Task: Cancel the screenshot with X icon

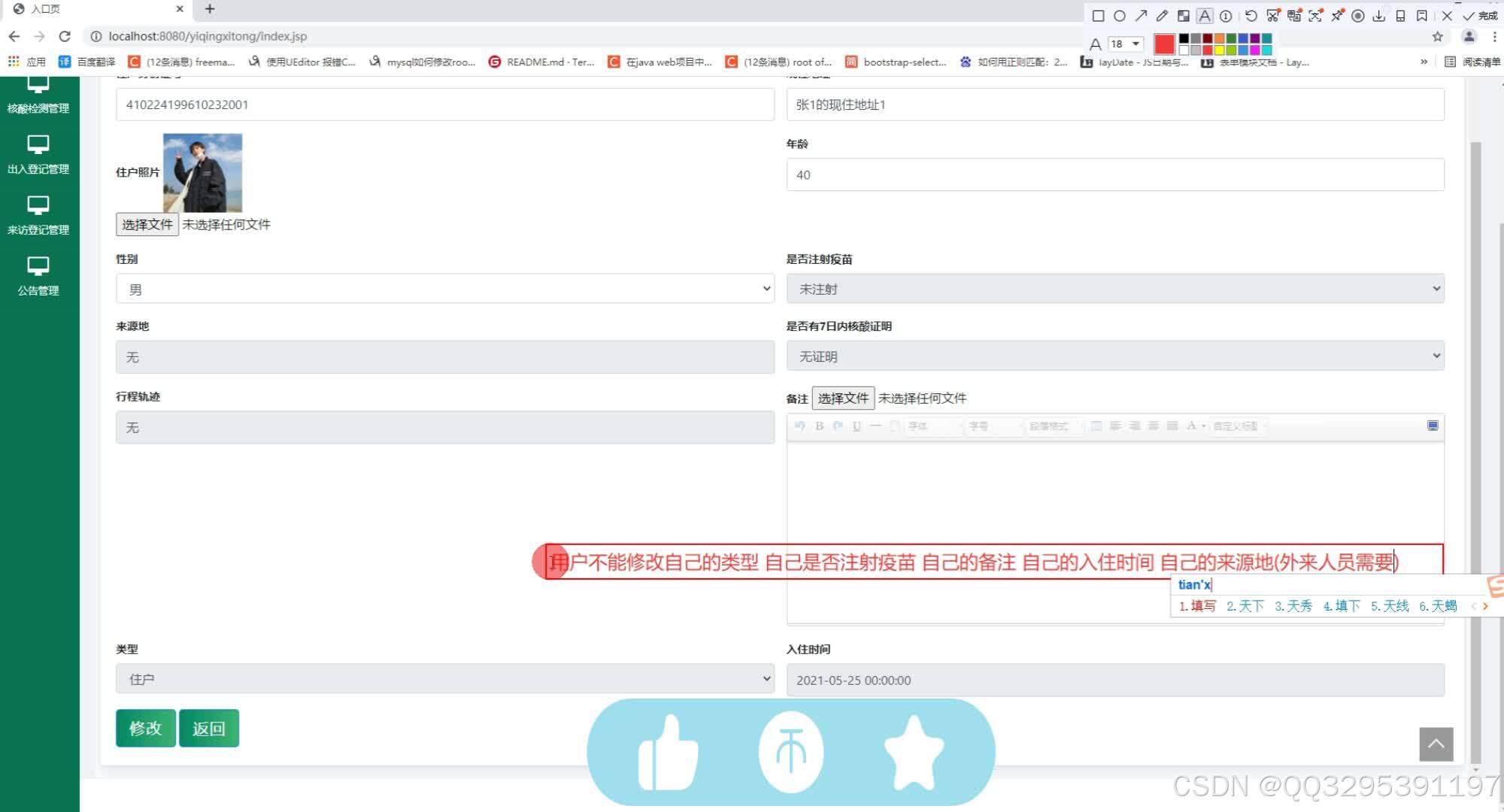Action: pyautogui.click(x=1447, y=16)
